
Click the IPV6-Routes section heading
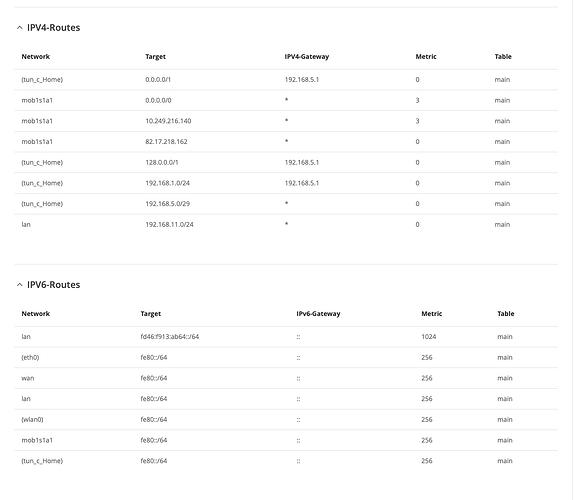click(x=54, y=285)
